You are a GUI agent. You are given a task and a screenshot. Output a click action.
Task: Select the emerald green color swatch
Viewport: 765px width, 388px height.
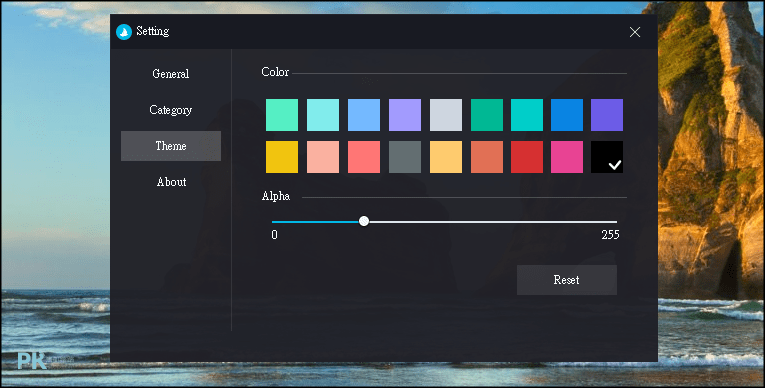coord(487,115)
